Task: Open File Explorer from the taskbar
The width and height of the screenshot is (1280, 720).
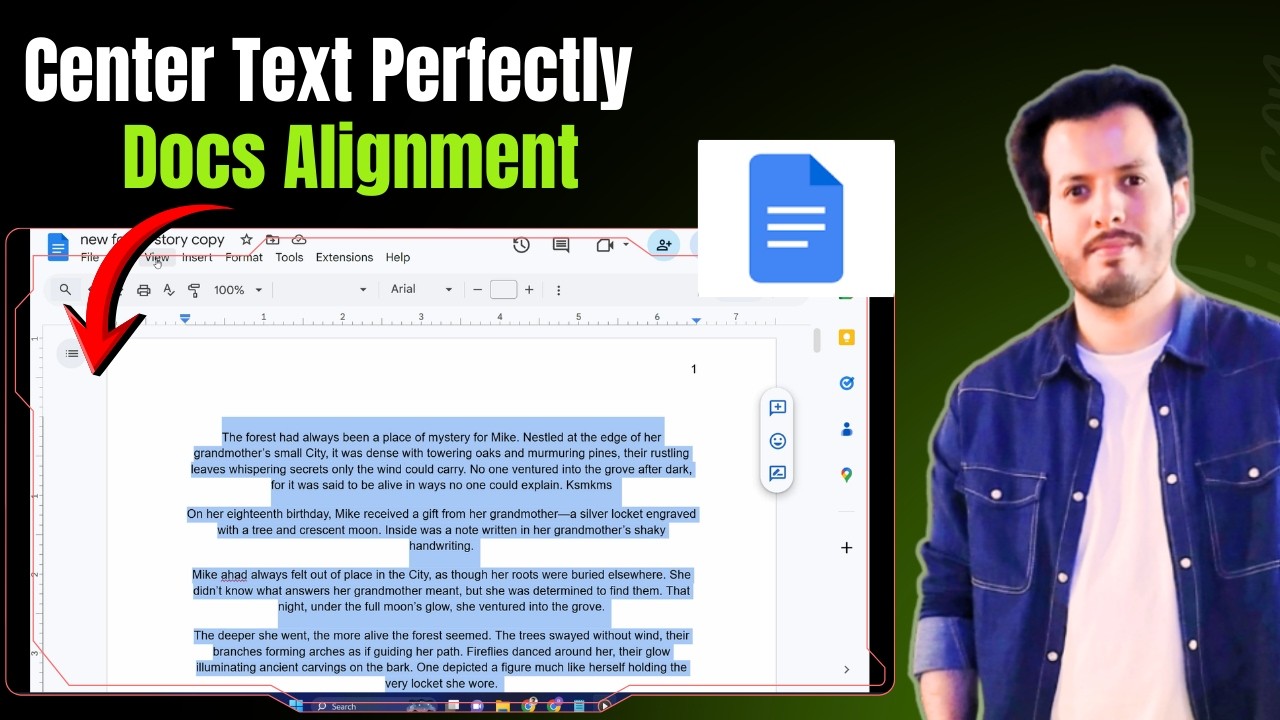Action: coord(503,706)
